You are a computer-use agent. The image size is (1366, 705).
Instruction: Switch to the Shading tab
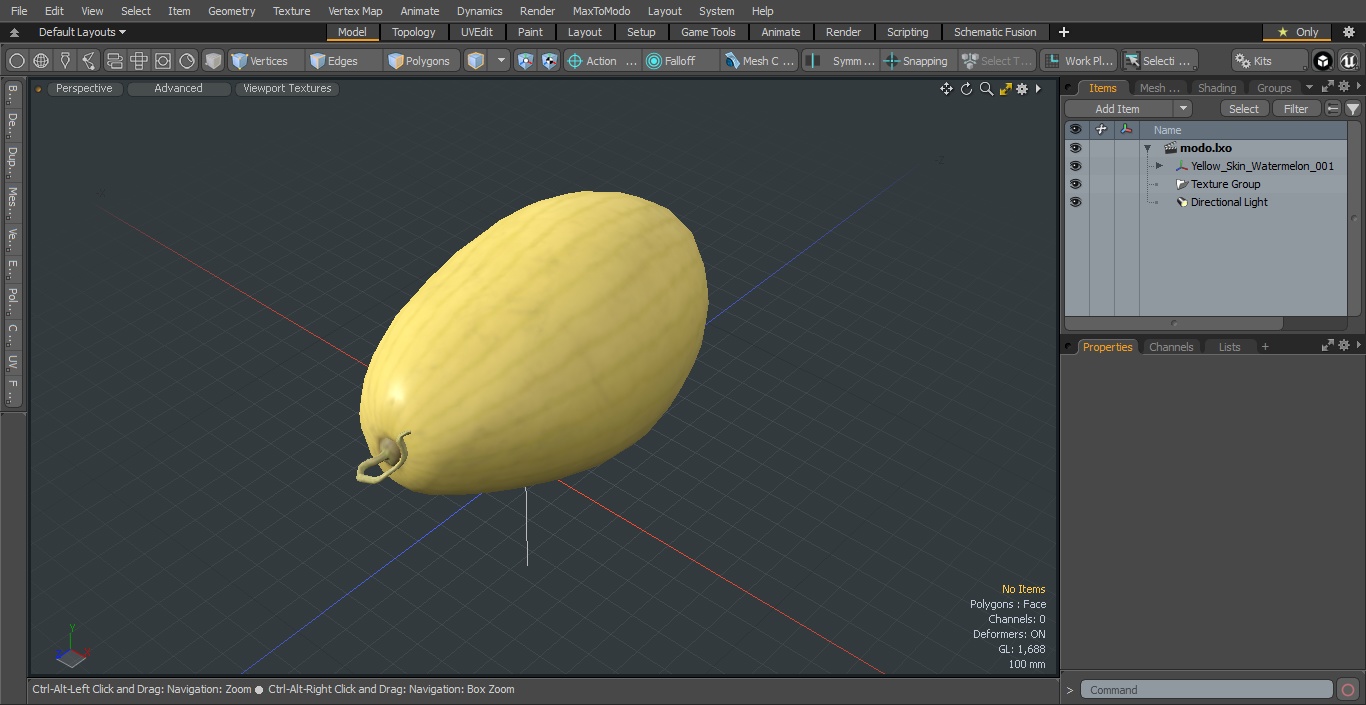click(x=1217, y=88)
